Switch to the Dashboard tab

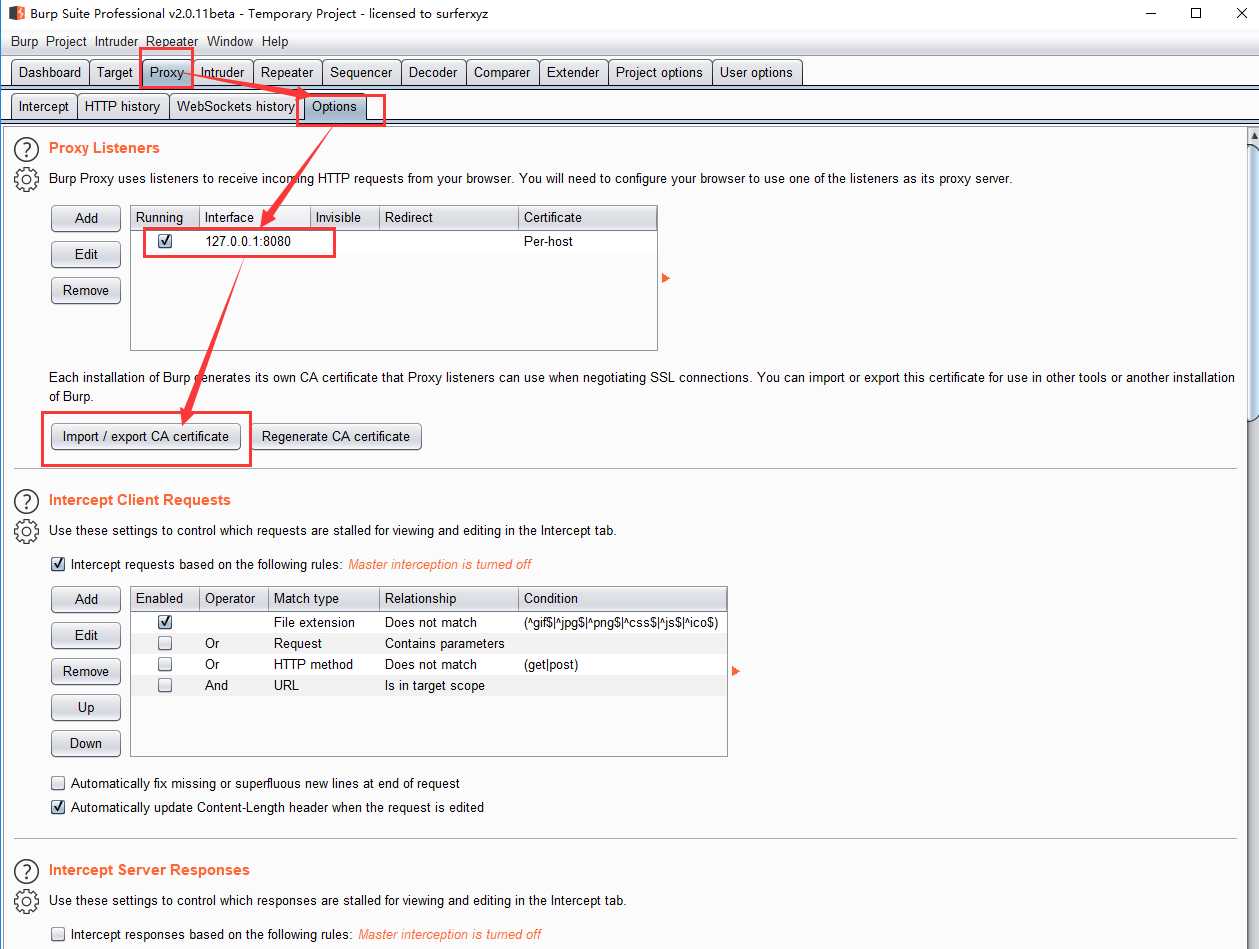pyautogui.click(x=50, y=72)
